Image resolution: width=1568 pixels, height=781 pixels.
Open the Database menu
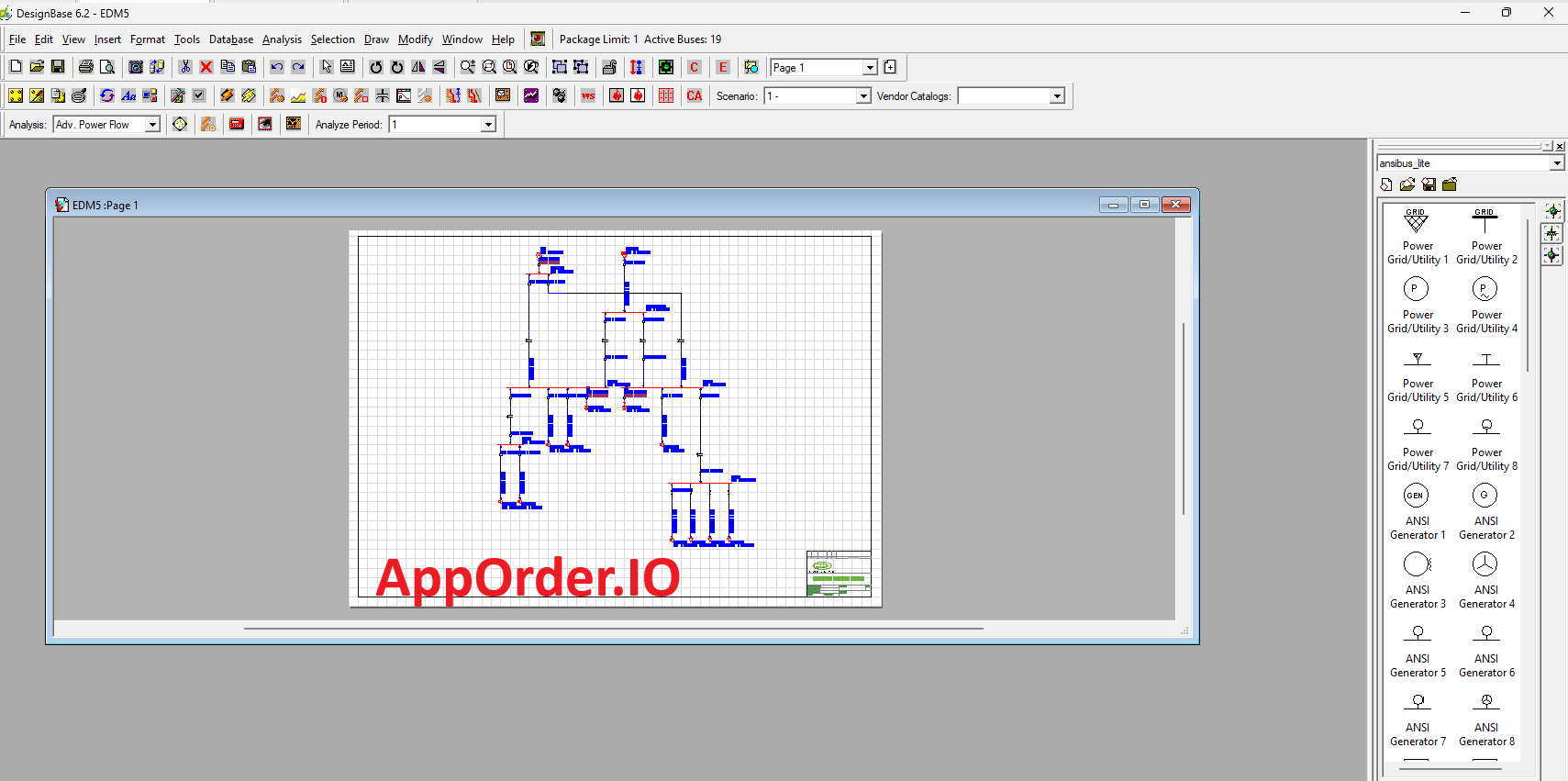(231, 39)
